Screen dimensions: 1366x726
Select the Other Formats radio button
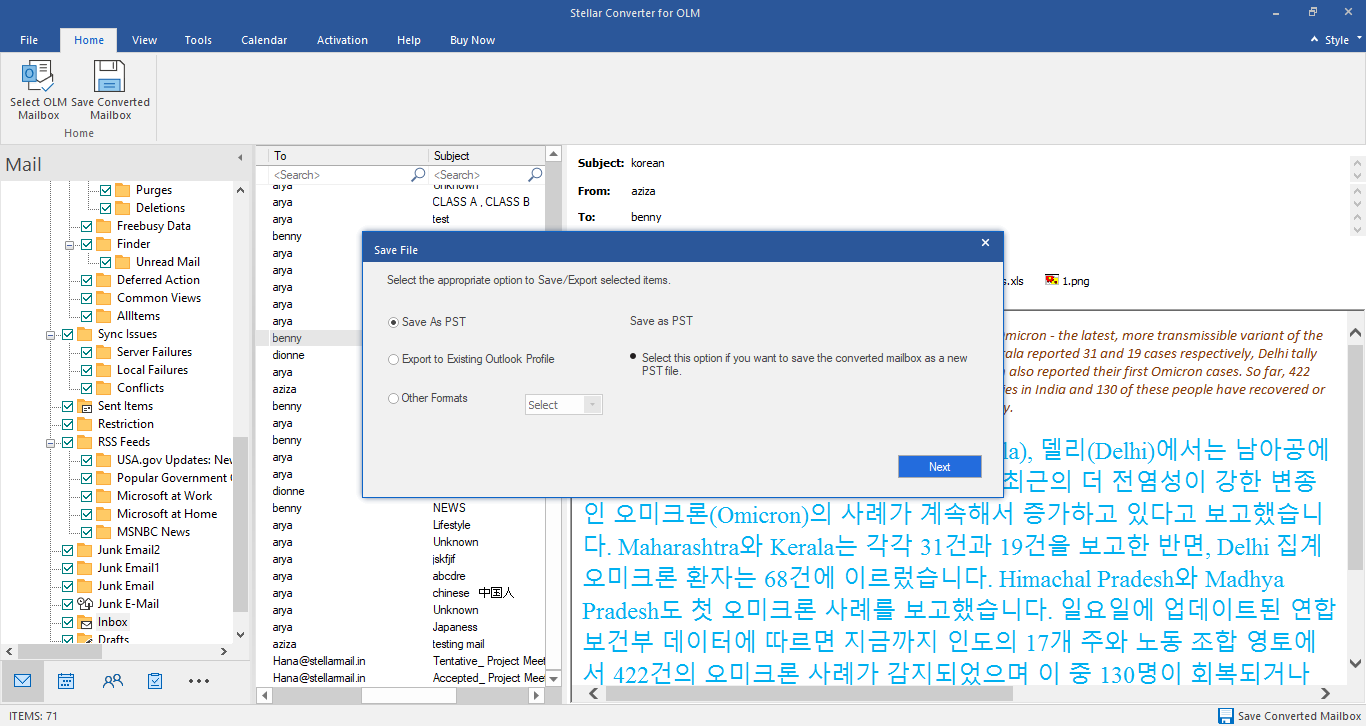tap(394, 398)
